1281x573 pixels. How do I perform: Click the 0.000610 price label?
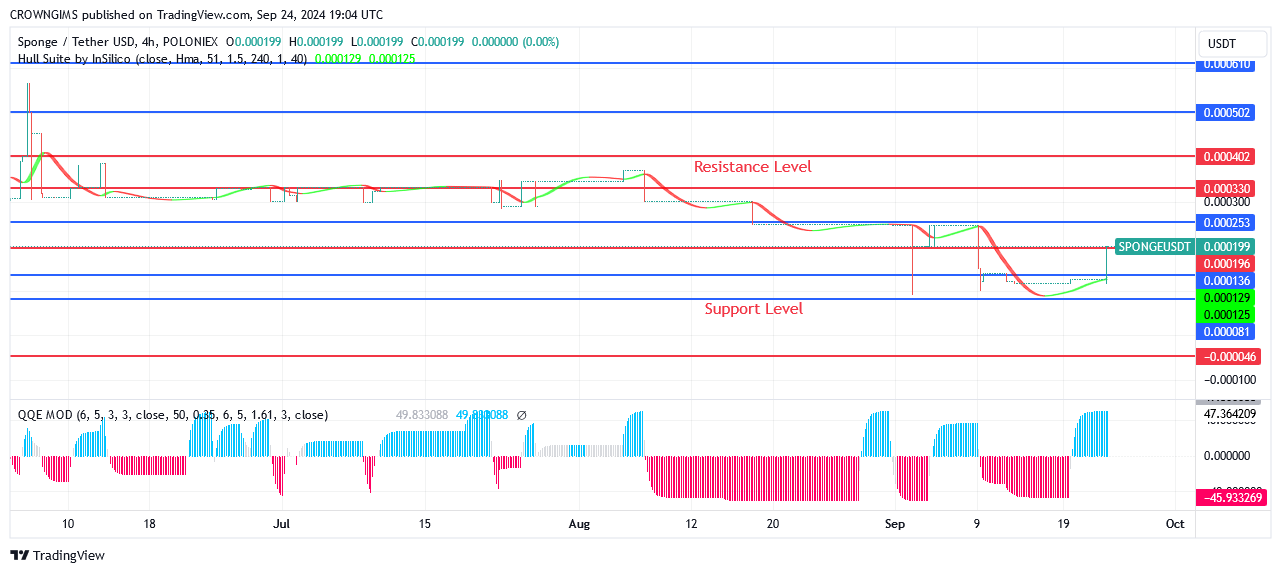1226,63
